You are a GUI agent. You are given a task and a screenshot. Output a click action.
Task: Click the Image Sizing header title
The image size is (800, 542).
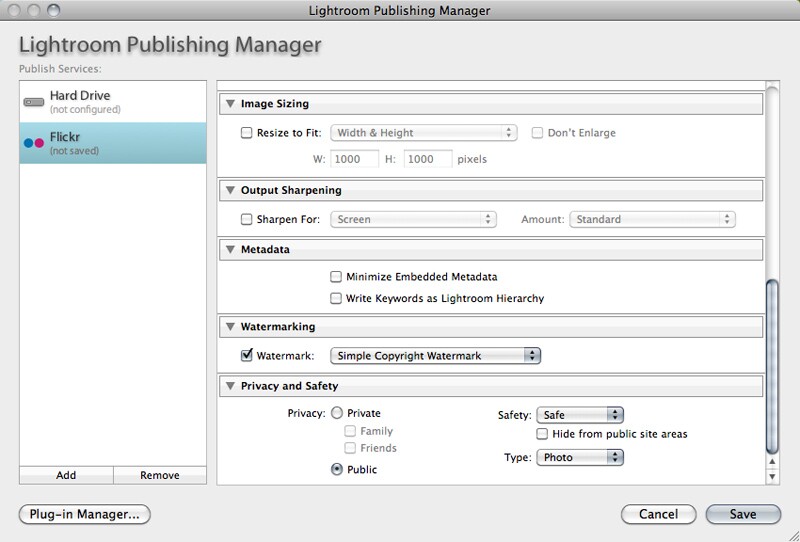[x=274, y=104]
